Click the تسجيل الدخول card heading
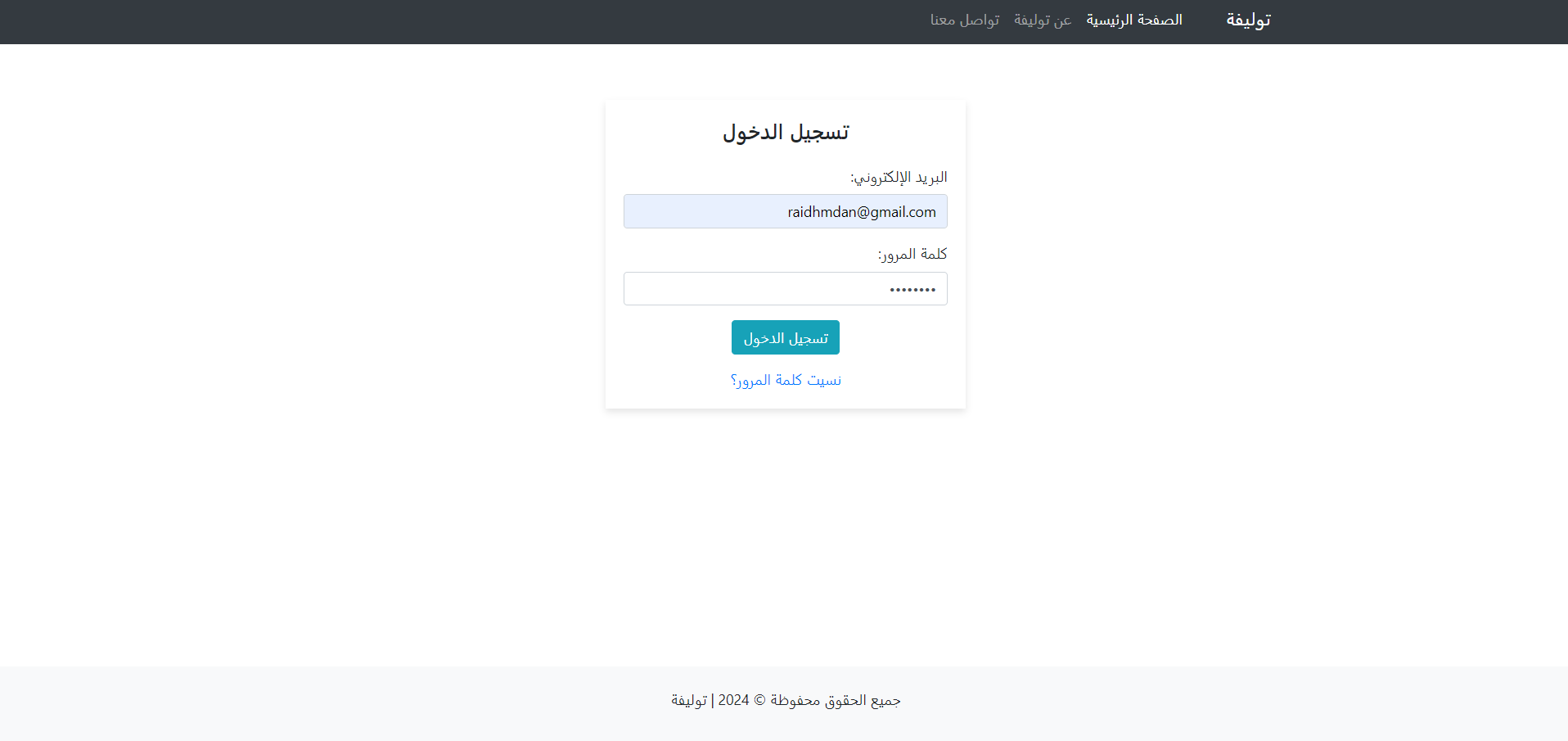Image resolution: width=1568 pixels, height=741 pixels. [x=785, y=133]
